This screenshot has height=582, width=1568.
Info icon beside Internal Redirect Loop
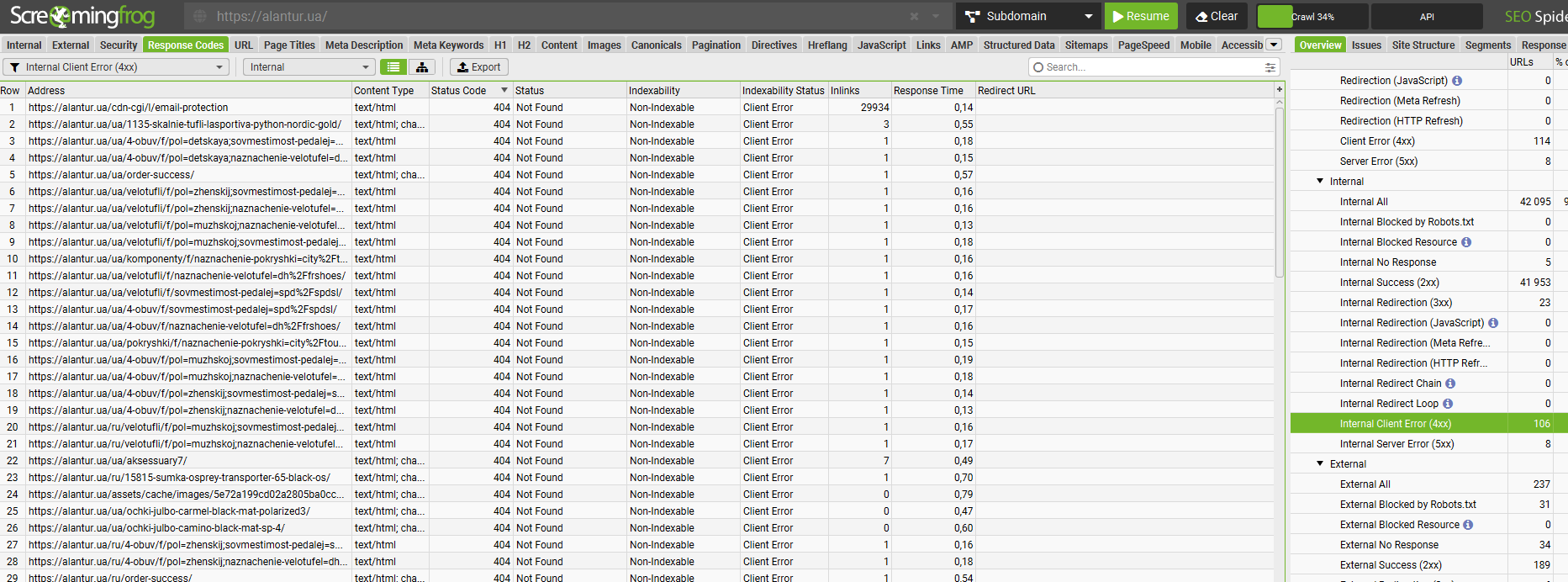[1448, 404]
